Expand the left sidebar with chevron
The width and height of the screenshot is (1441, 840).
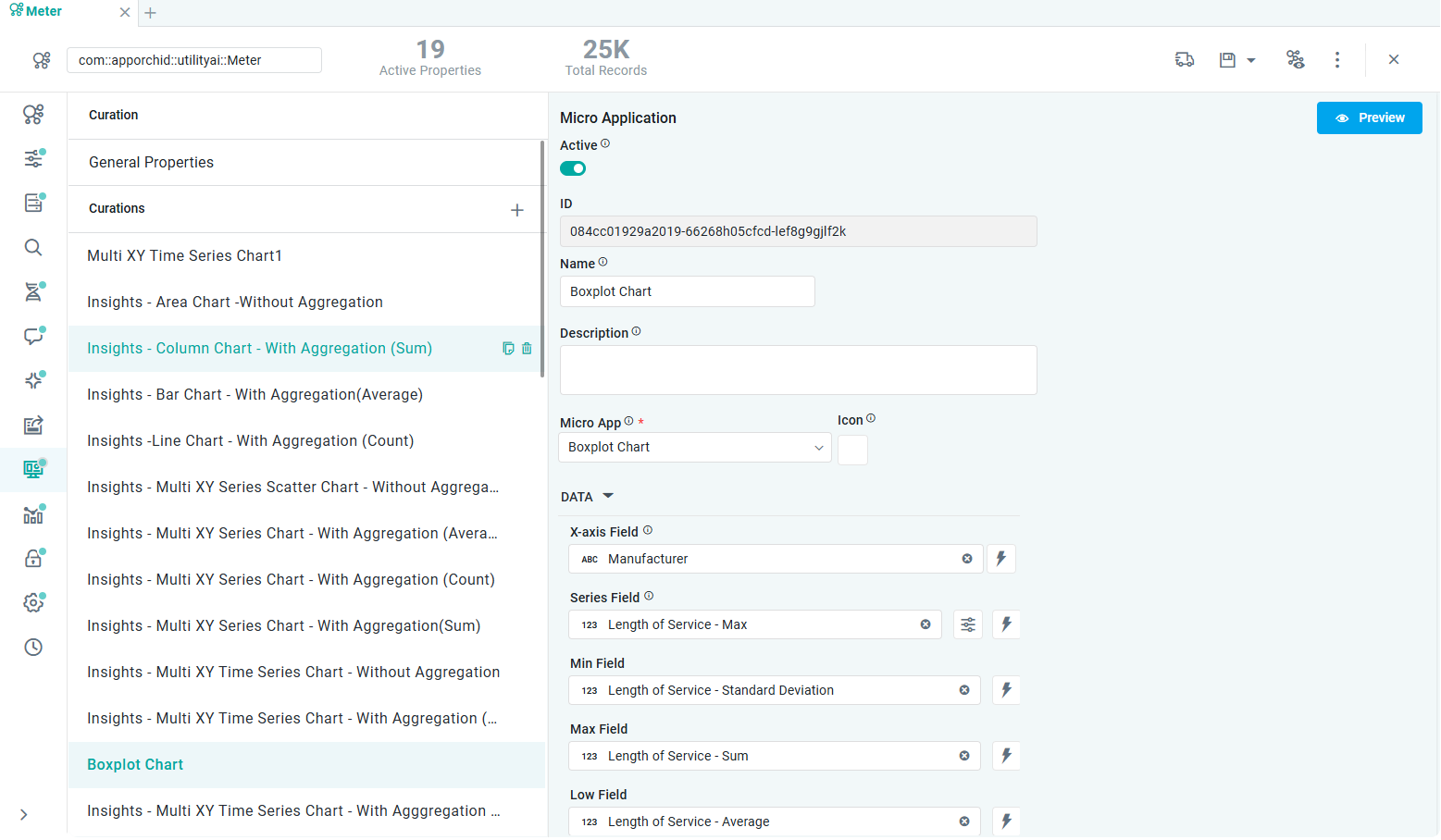(24, 815)
